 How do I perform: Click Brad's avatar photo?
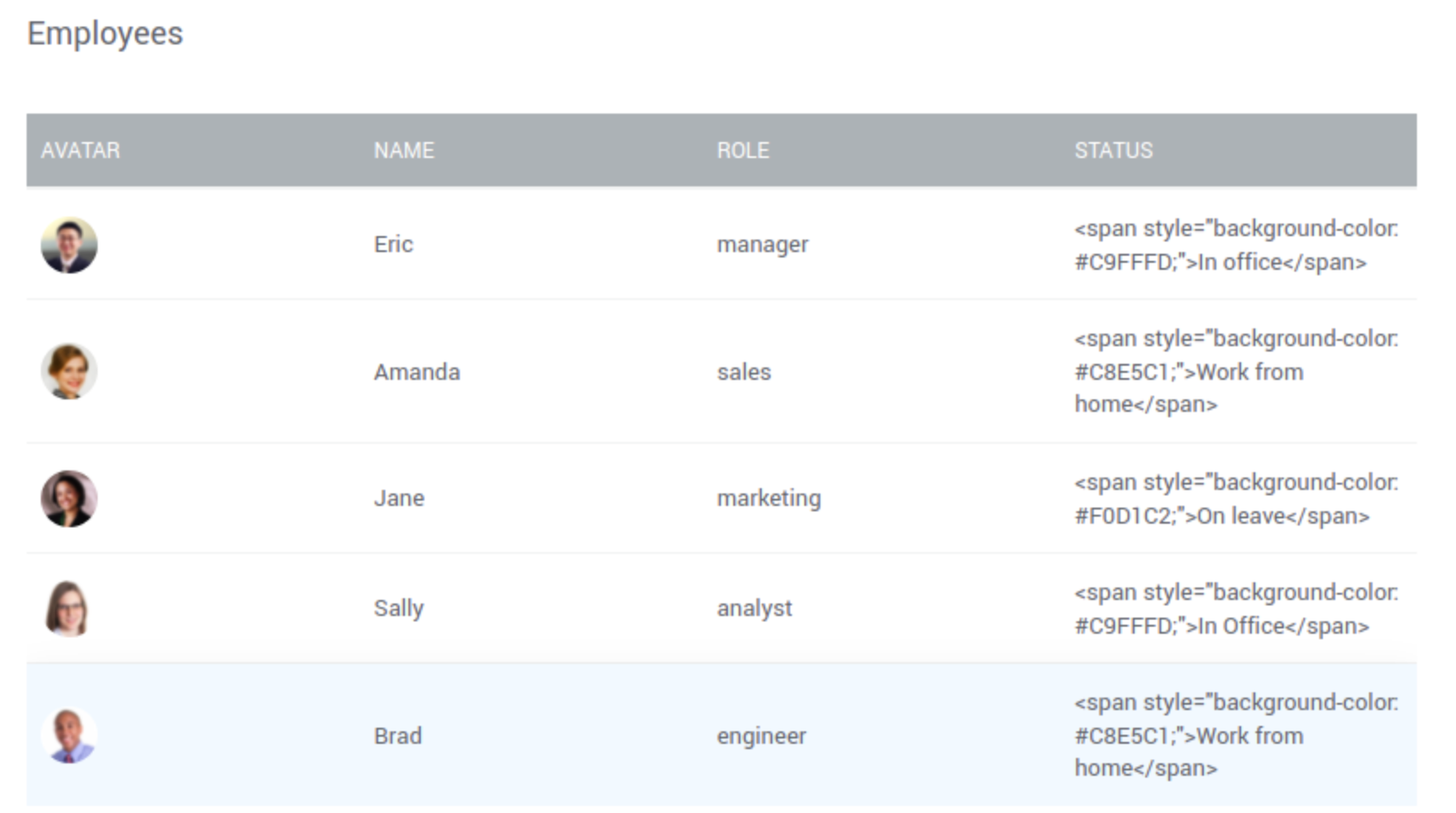(69, 735)
